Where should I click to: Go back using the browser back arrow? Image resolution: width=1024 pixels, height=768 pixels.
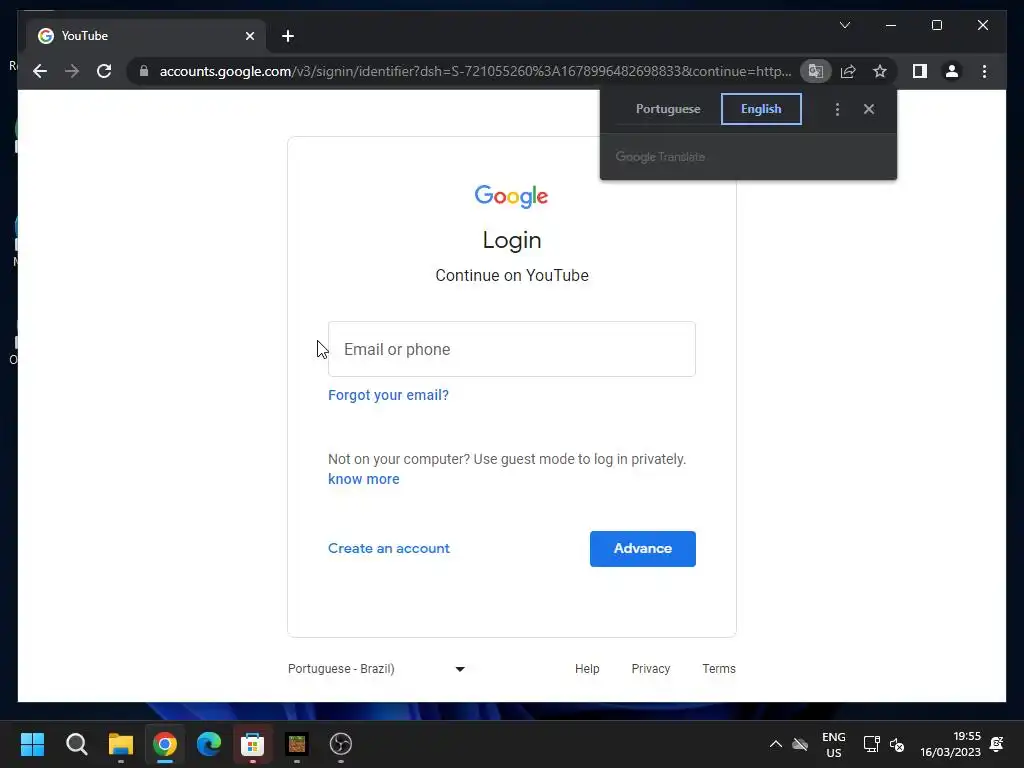click(x=40, y=71)
